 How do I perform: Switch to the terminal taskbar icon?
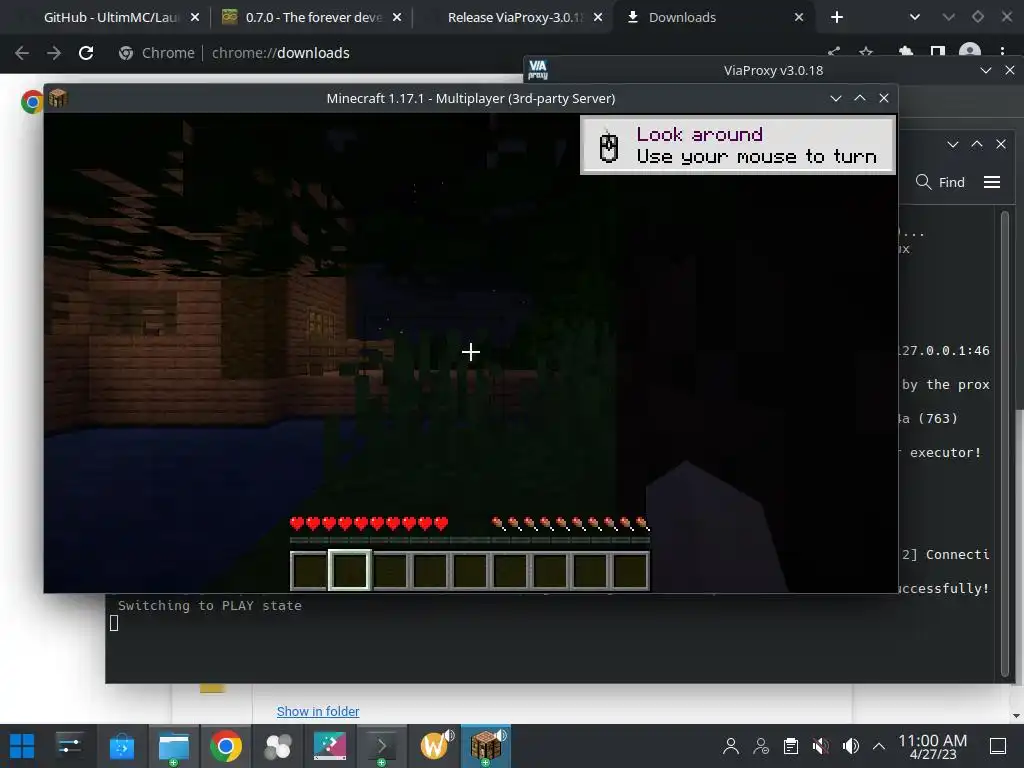[381, 746]
